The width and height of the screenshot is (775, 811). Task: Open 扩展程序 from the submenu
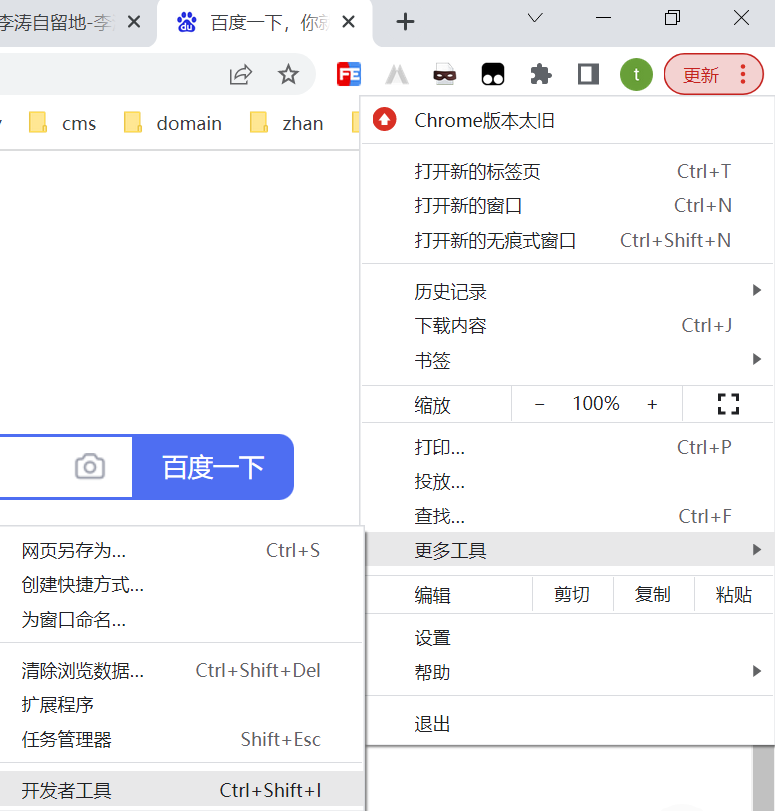(x=181, y=704)
